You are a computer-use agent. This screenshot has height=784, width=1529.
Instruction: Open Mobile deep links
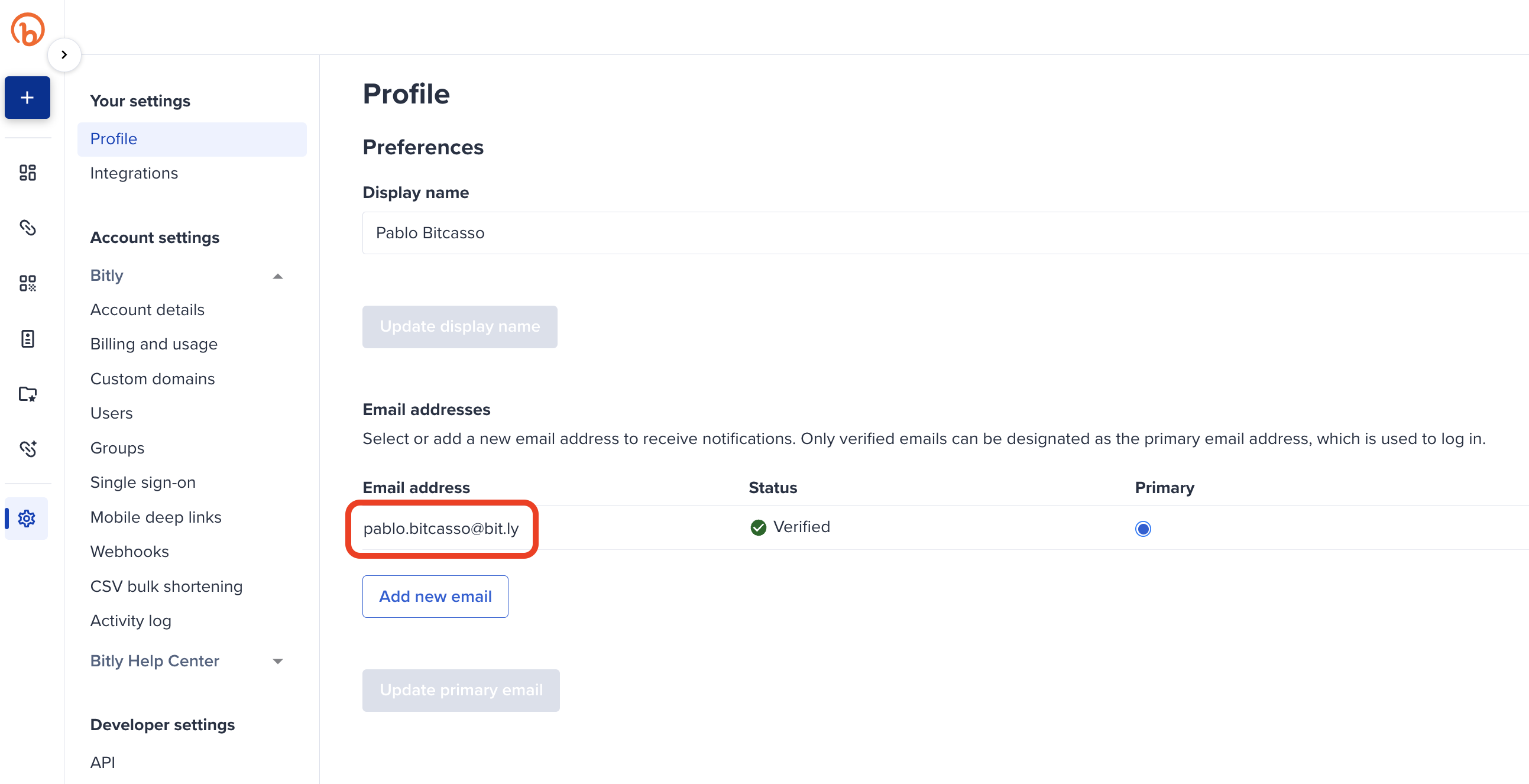coord(156,517)
